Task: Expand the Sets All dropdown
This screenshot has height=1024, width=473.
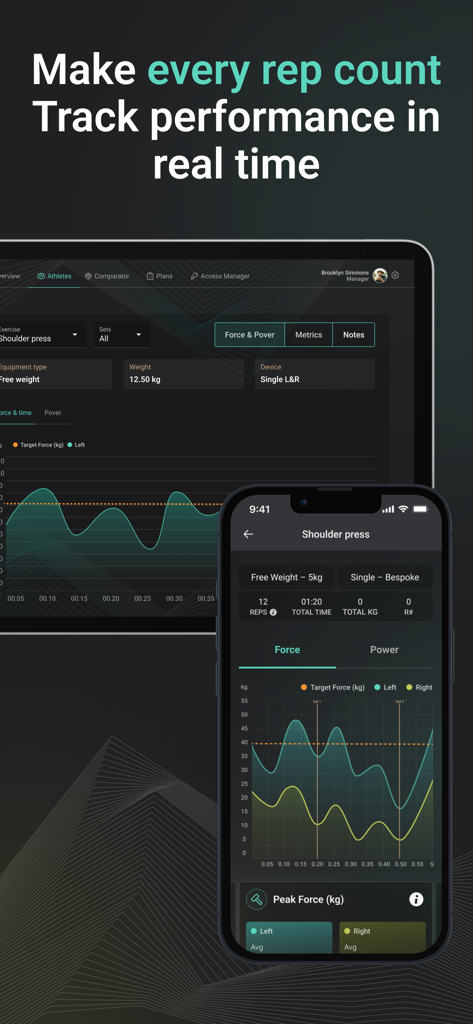Action: (122, 334)
